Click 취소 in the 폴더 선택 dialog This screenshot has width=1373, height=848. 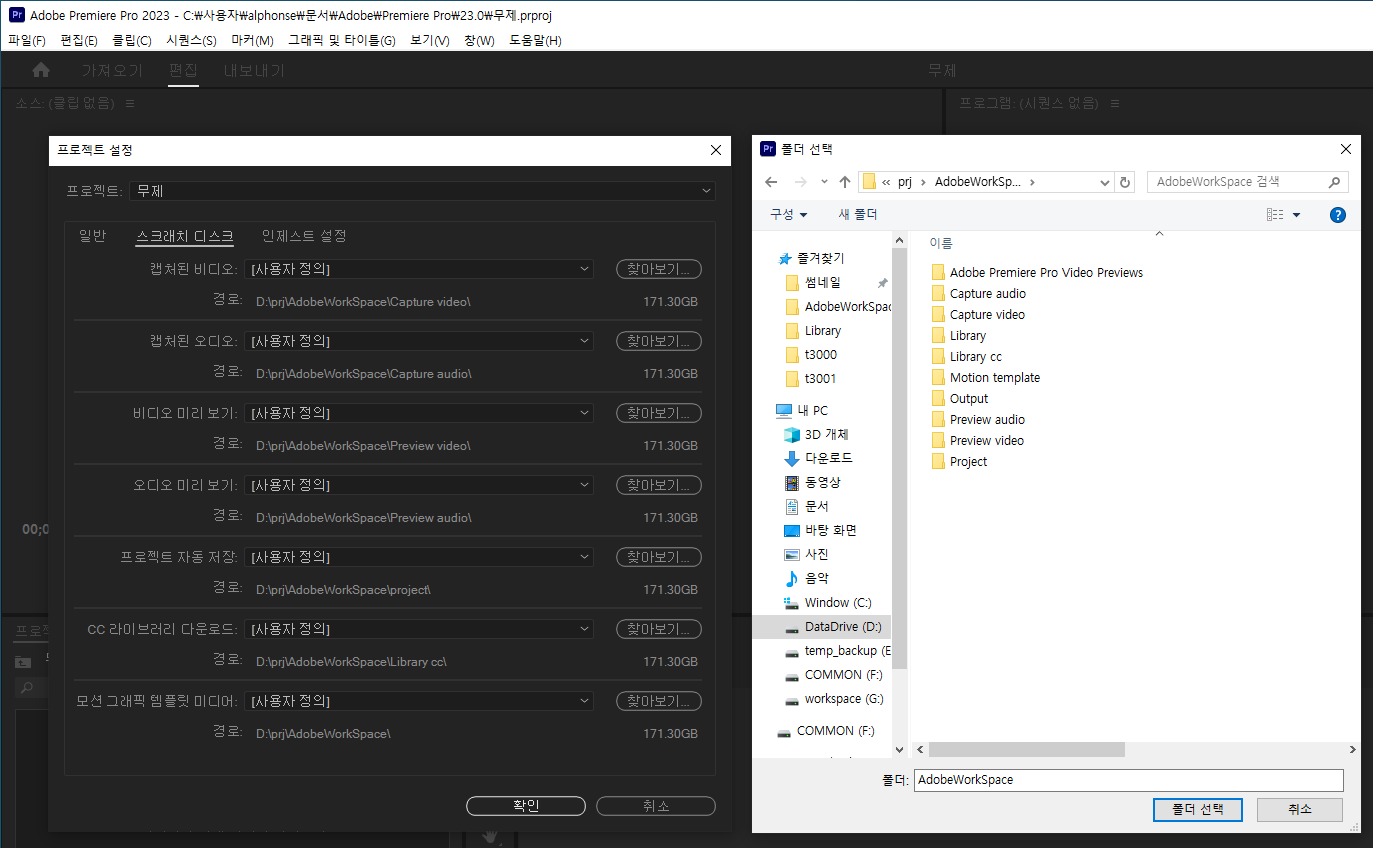coord(1300,809)
